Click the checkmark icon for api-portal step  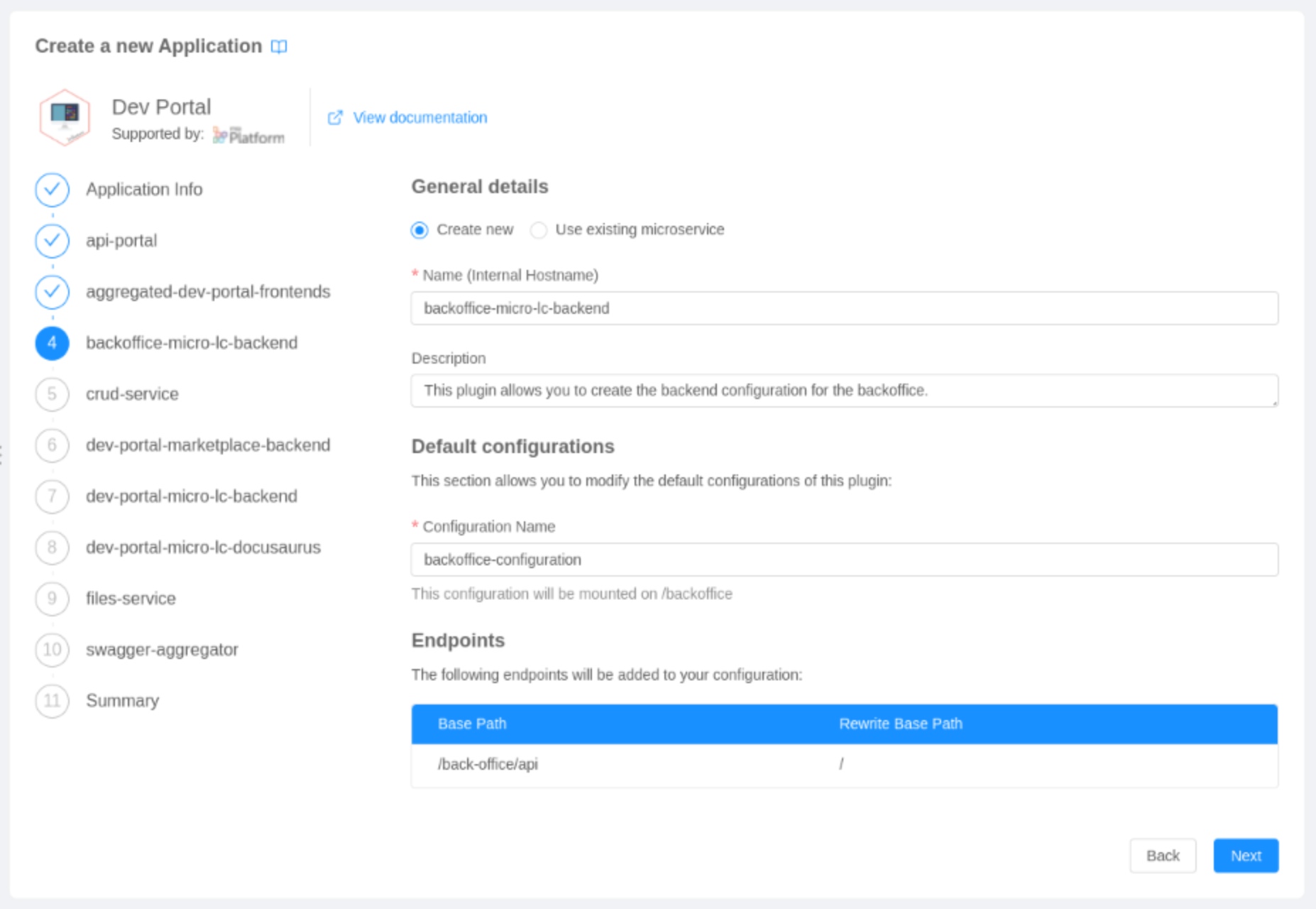(x=51, y=241)
